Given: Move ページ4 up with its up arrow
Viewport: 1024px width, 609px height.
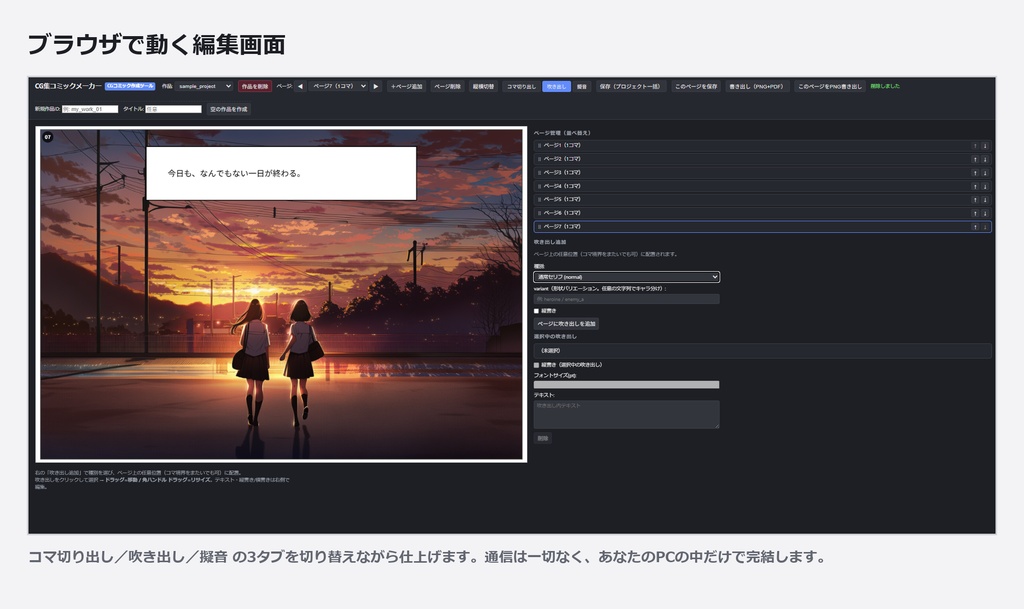Looking at the screenshot, I should [975, 187].
